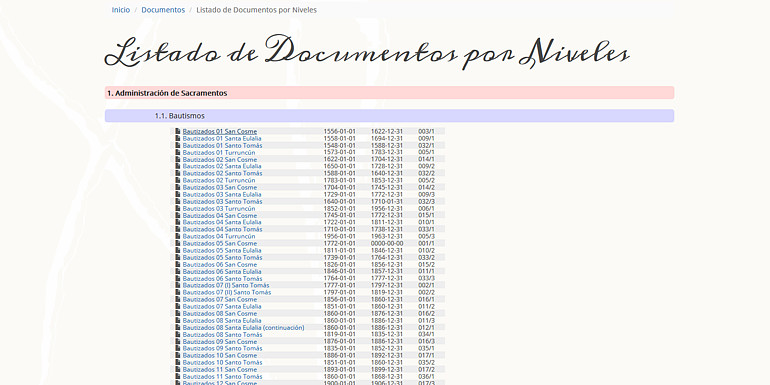
Task: Collapse the 1. Administración de Sacramentos section
Action: click(389, 93)
